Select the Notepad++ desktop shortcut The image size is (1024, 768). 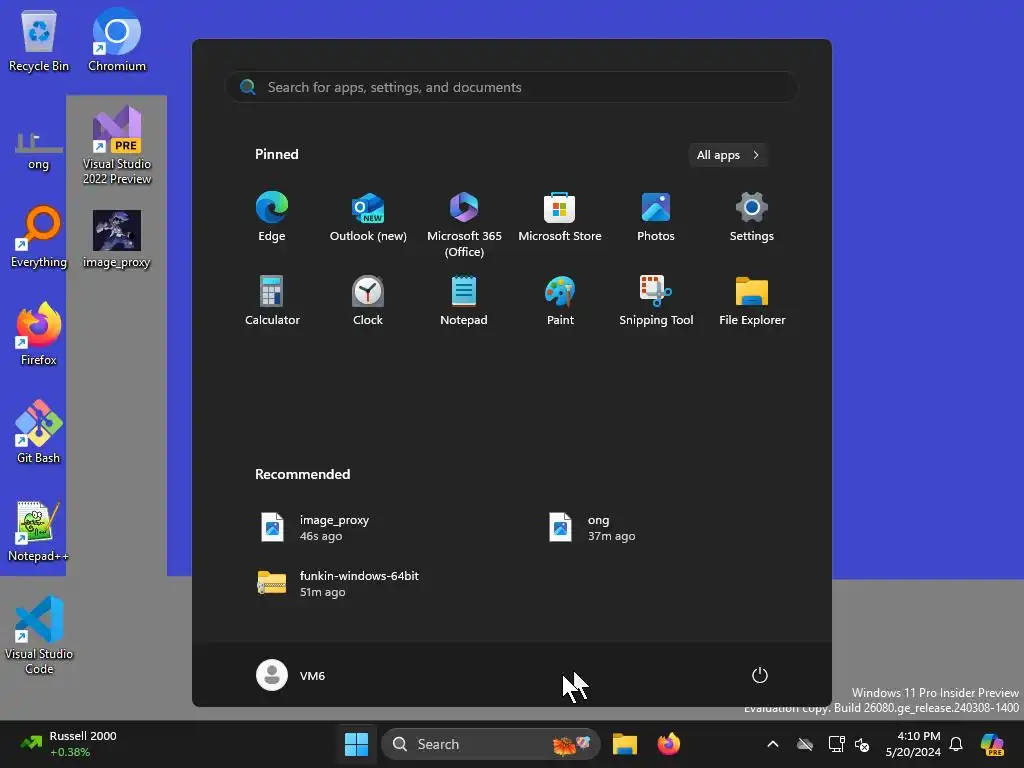39,532
